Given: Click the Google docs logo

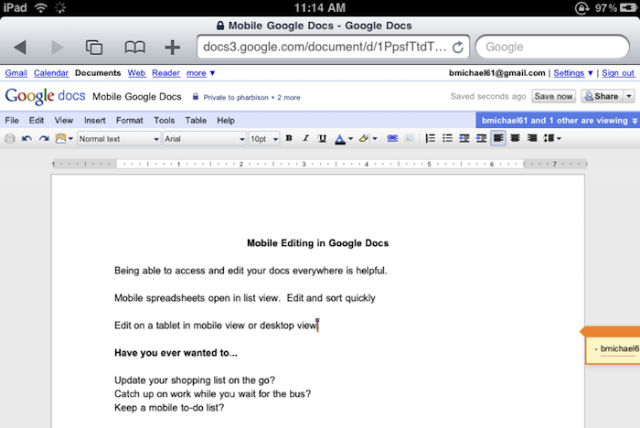Looking at the screenshot, I should coord(45,96).
